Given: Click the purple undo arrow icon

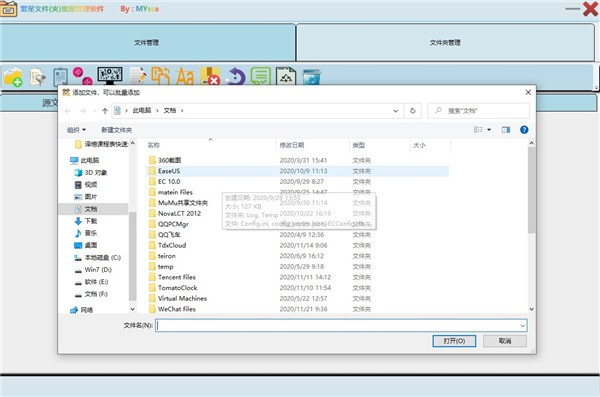Looking at the screenshot, I should (235, 76).
